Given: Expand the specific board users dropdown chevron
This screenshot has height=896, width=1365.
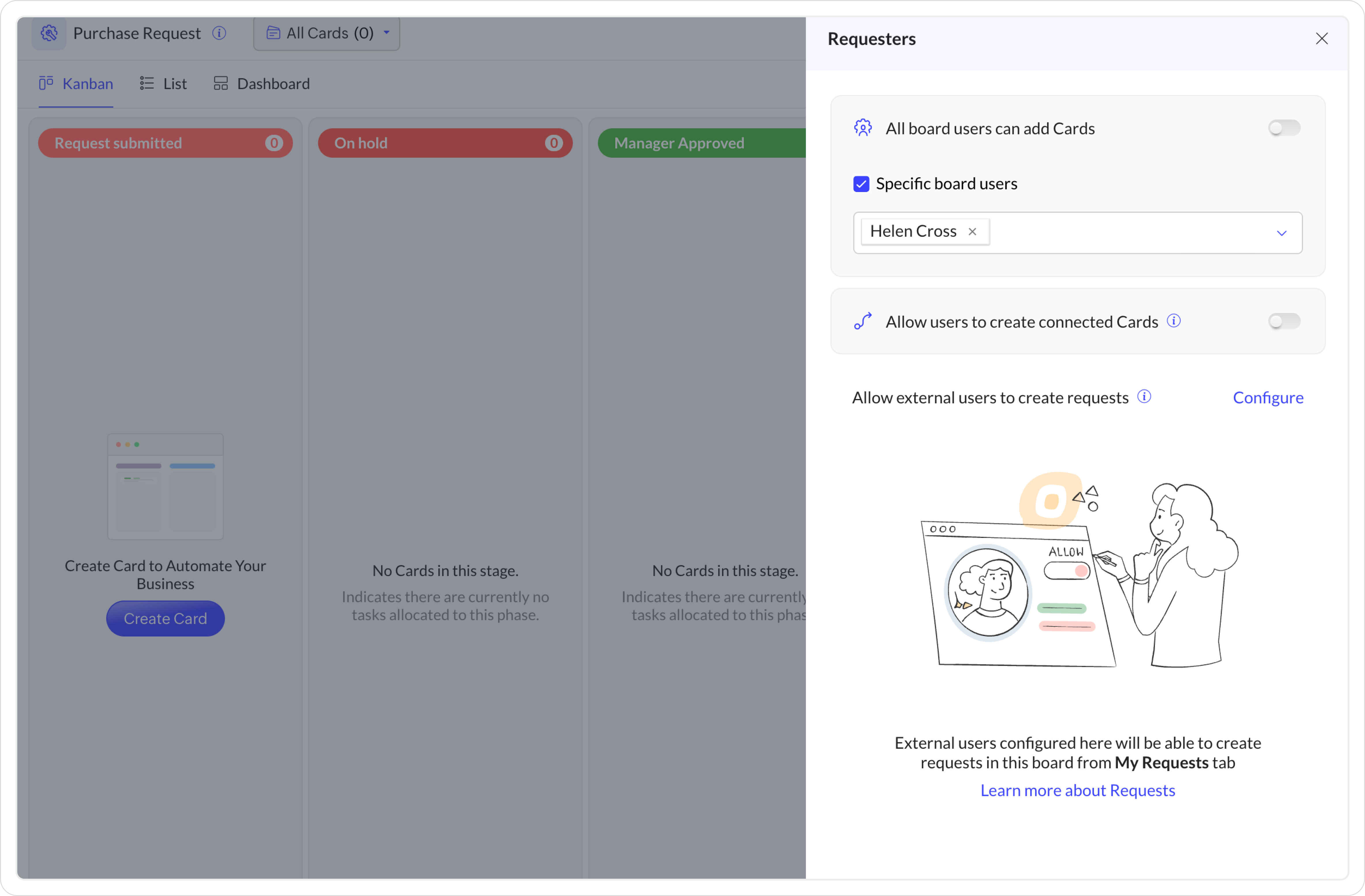Looking at the screenshot, I should tap(1281, 233).
